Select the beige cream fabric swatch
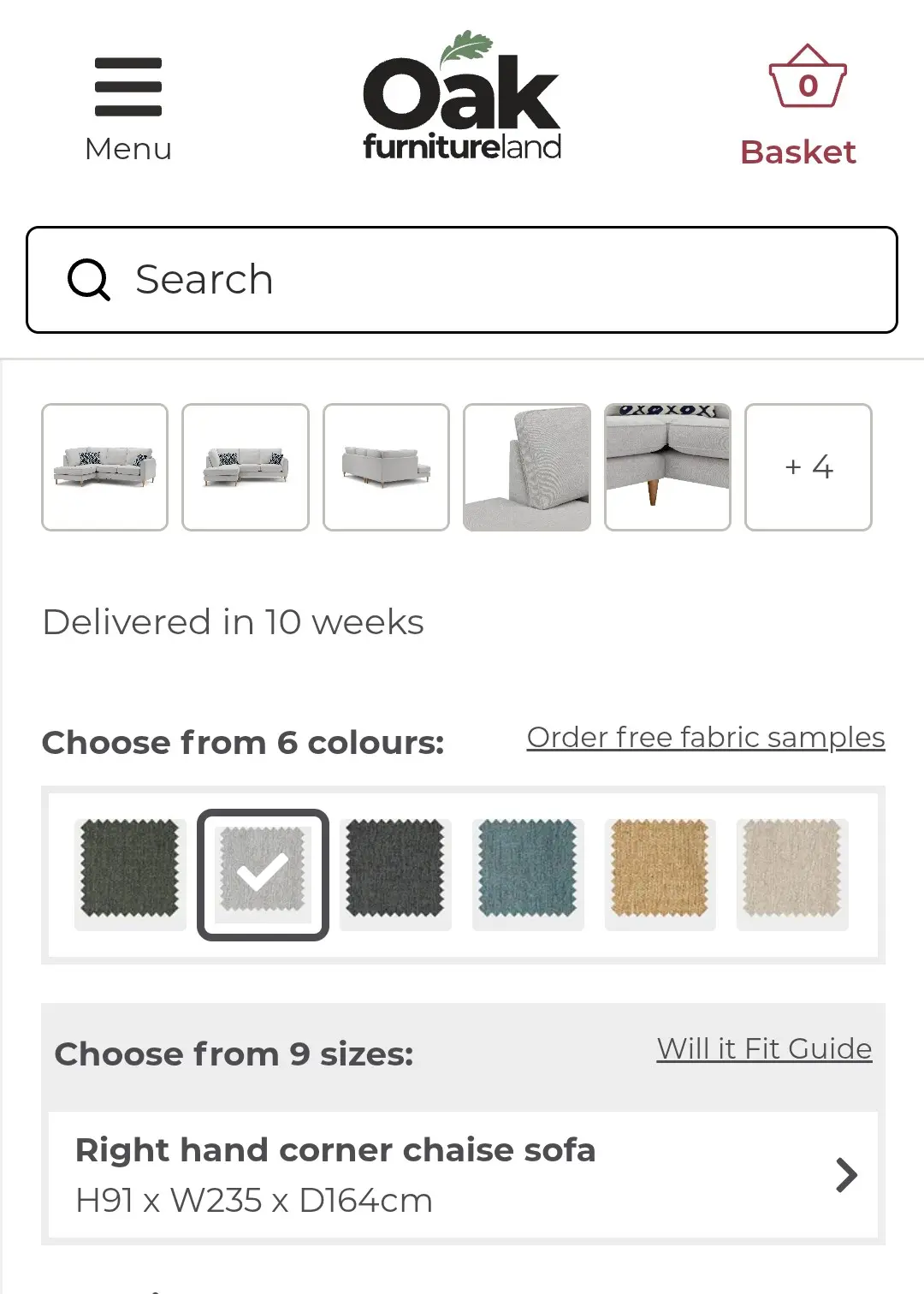Screen dimensions: 924x1294 (x=792, y=874)
